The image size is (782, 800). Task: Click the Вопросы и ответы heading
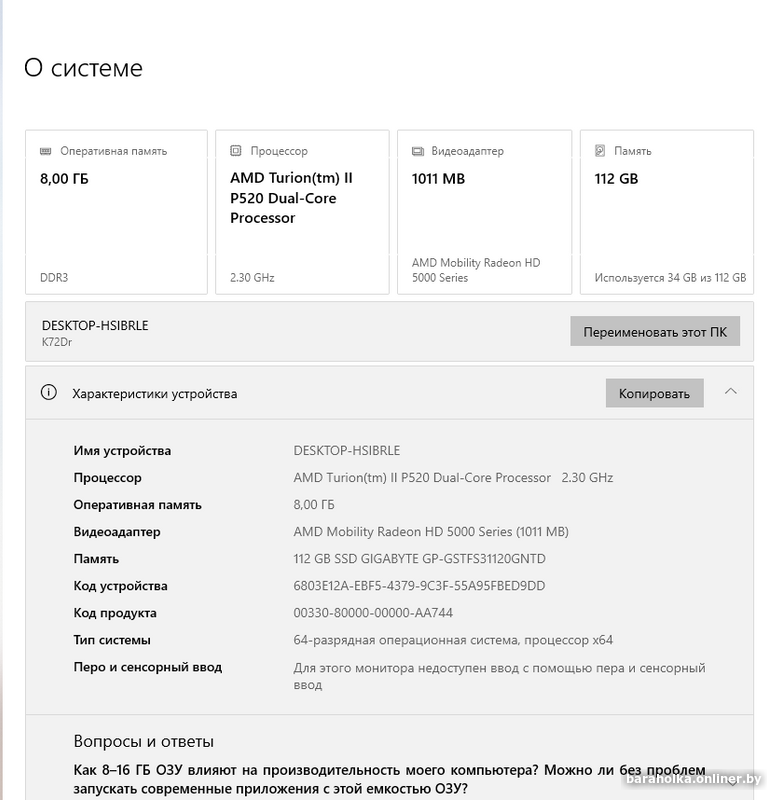coord(143,742)
